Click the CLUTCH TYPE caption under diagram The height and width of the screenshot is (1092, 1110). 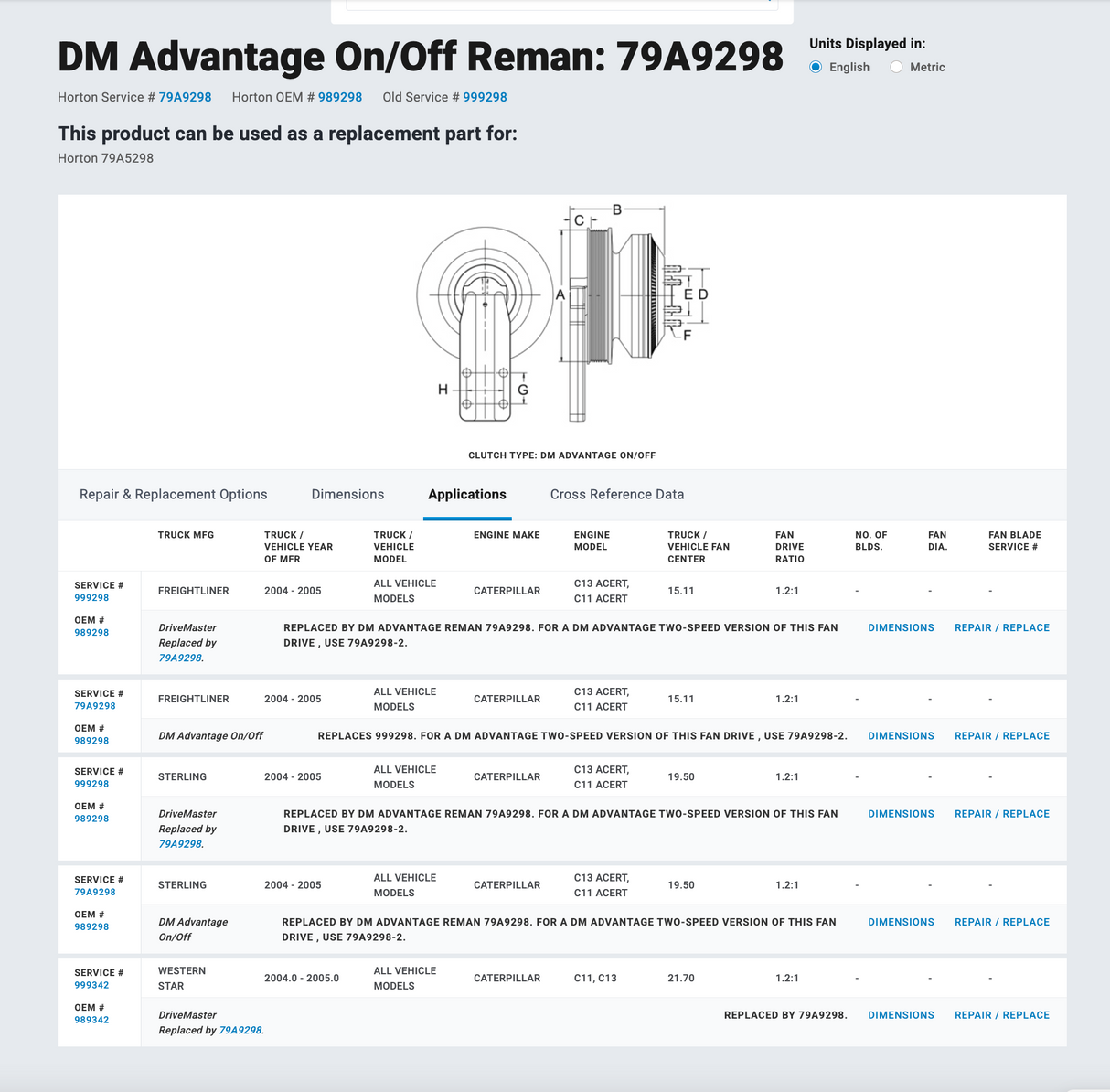(x=561, y=455)
